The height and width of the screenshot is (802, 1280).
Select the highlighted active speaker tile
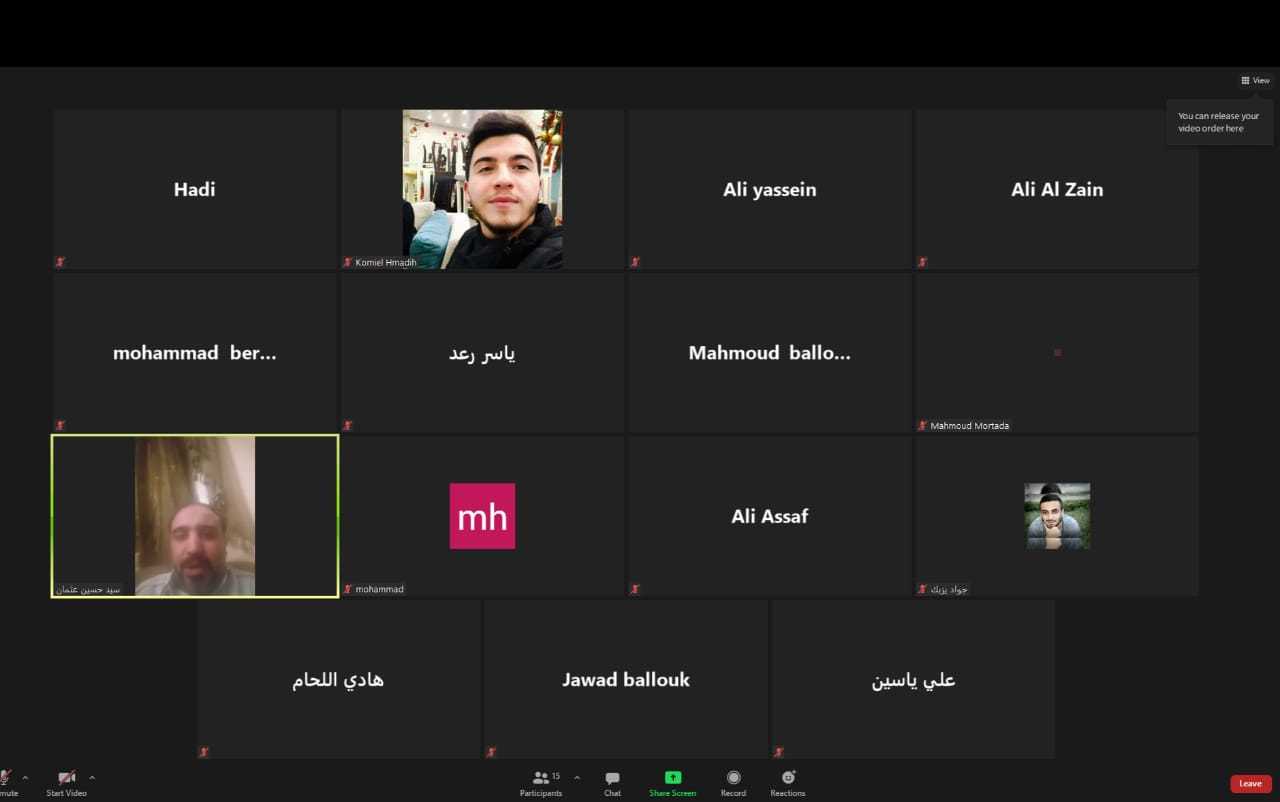195,516
